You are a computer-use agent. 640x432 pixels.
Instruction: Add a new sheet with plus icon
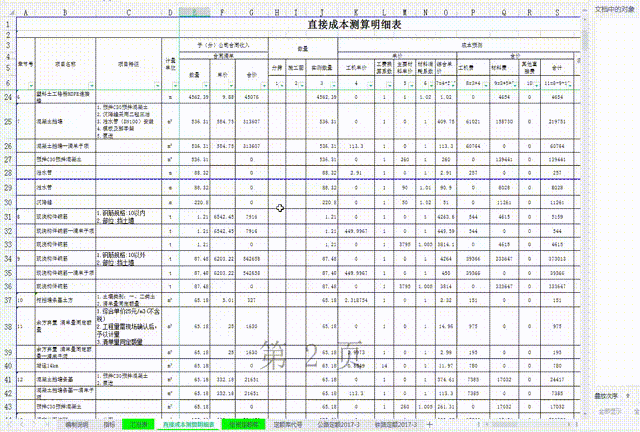click(x=429, y=425)
